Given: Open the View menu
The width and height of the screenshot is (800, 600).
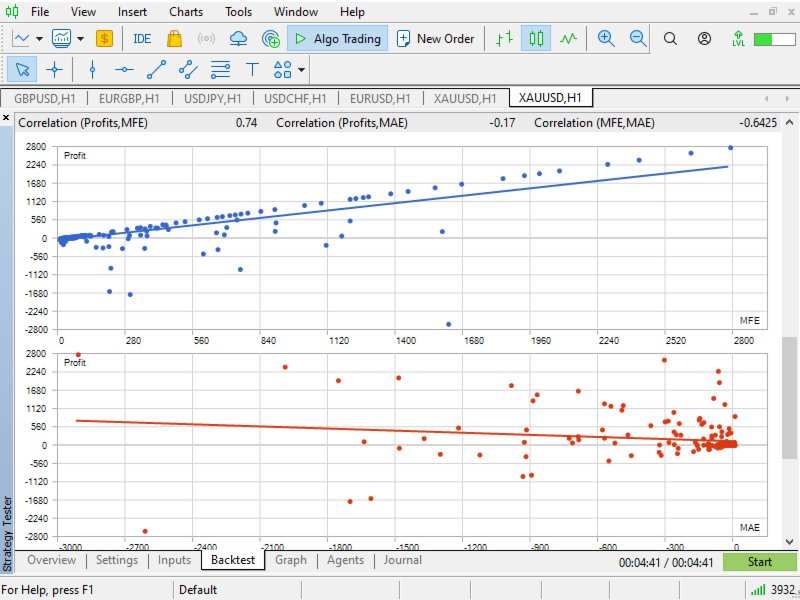Looking at the screenshot, I should coord(83,12).
